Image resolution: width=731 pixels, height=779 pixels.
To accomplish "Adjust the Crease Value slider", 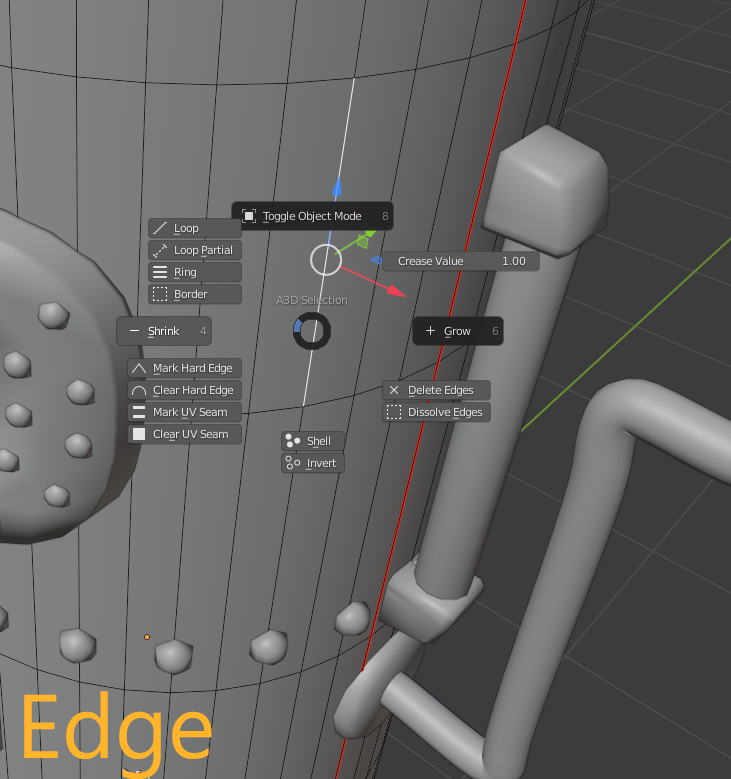I will (x=461, y=261).
